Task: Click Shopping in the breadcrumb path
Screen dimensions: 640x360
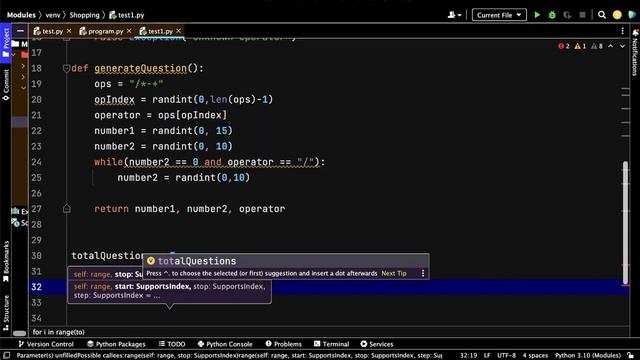Action: (x=84, y=15)
